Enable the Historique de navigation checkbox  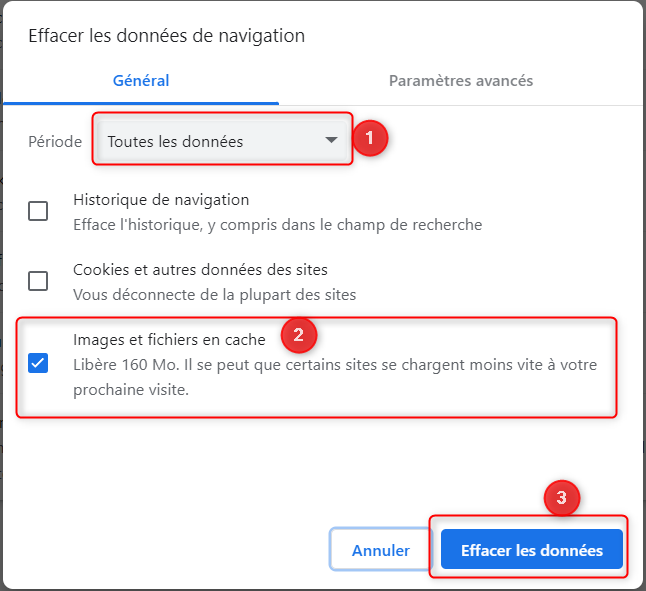click(38, 211)
